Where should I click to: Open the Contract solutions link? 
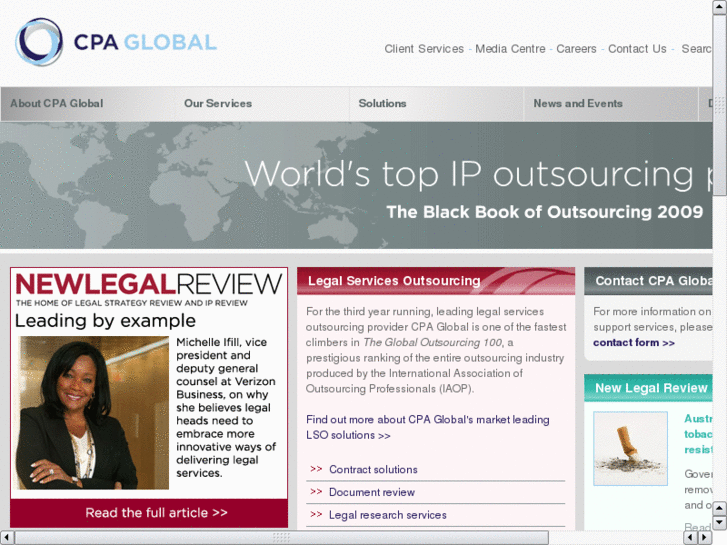(x=373, y=469)
